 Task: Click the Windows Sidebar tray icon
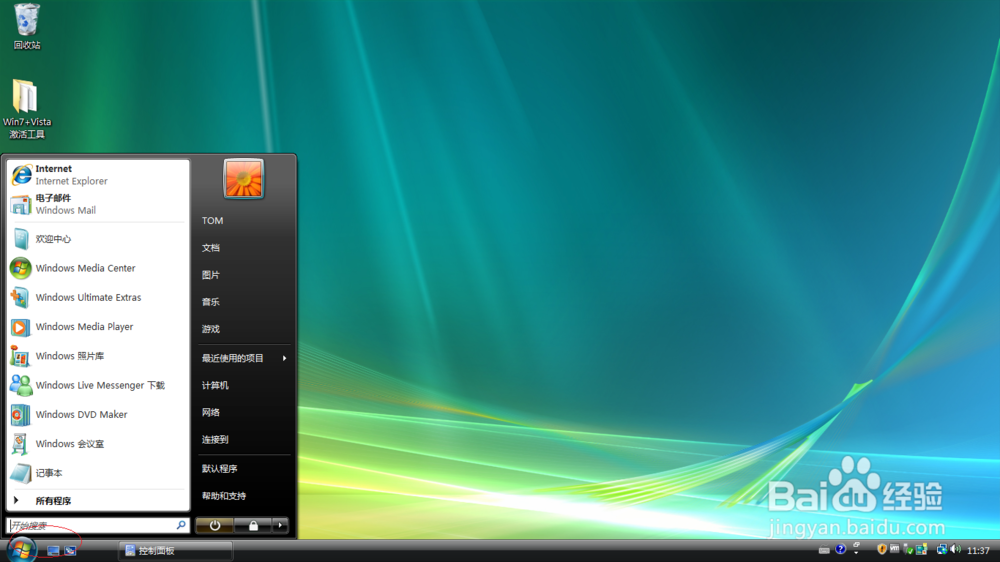coord(922,549)
